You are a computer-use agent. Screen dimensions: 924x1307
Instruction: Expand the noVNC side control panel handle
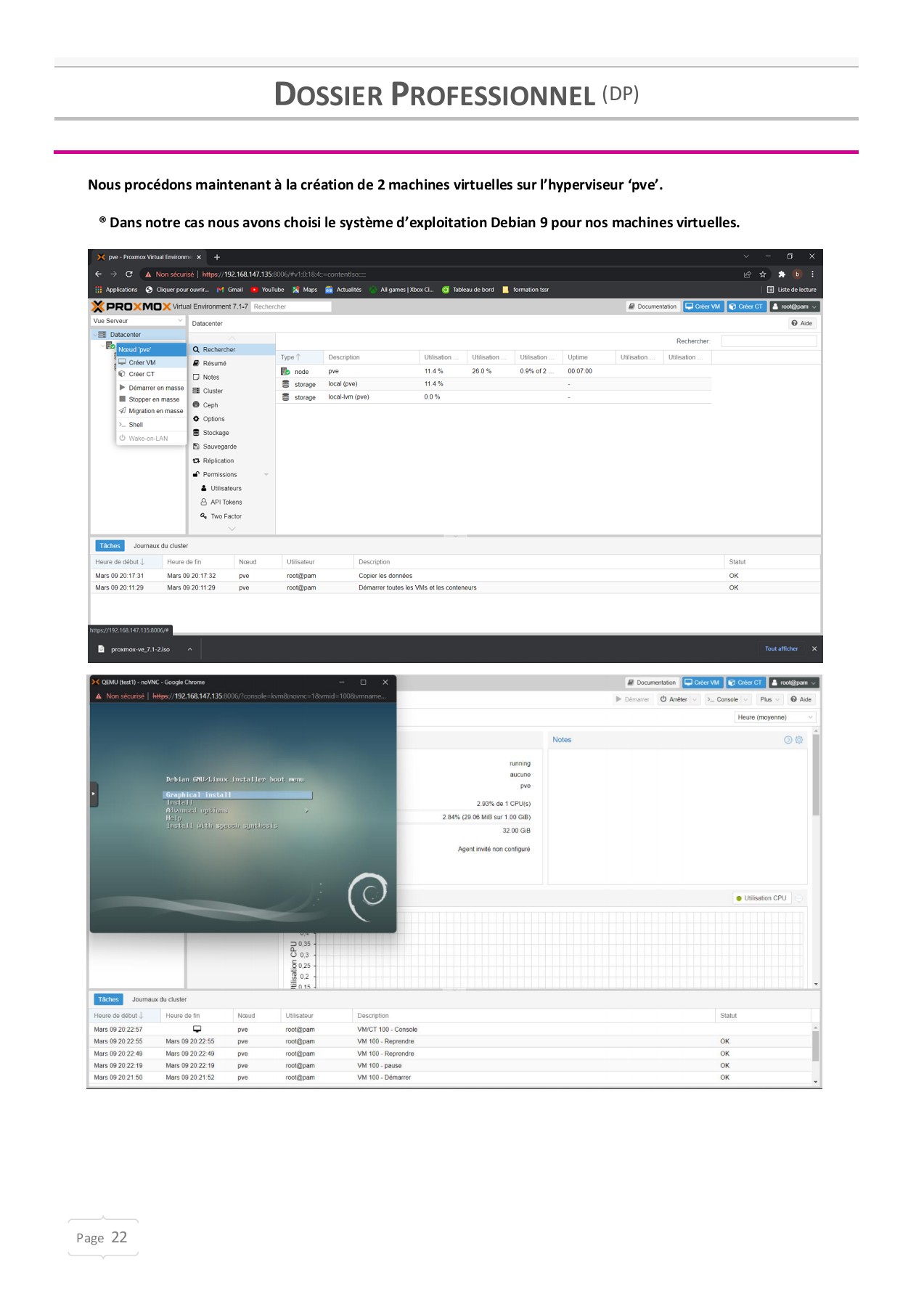94,794
